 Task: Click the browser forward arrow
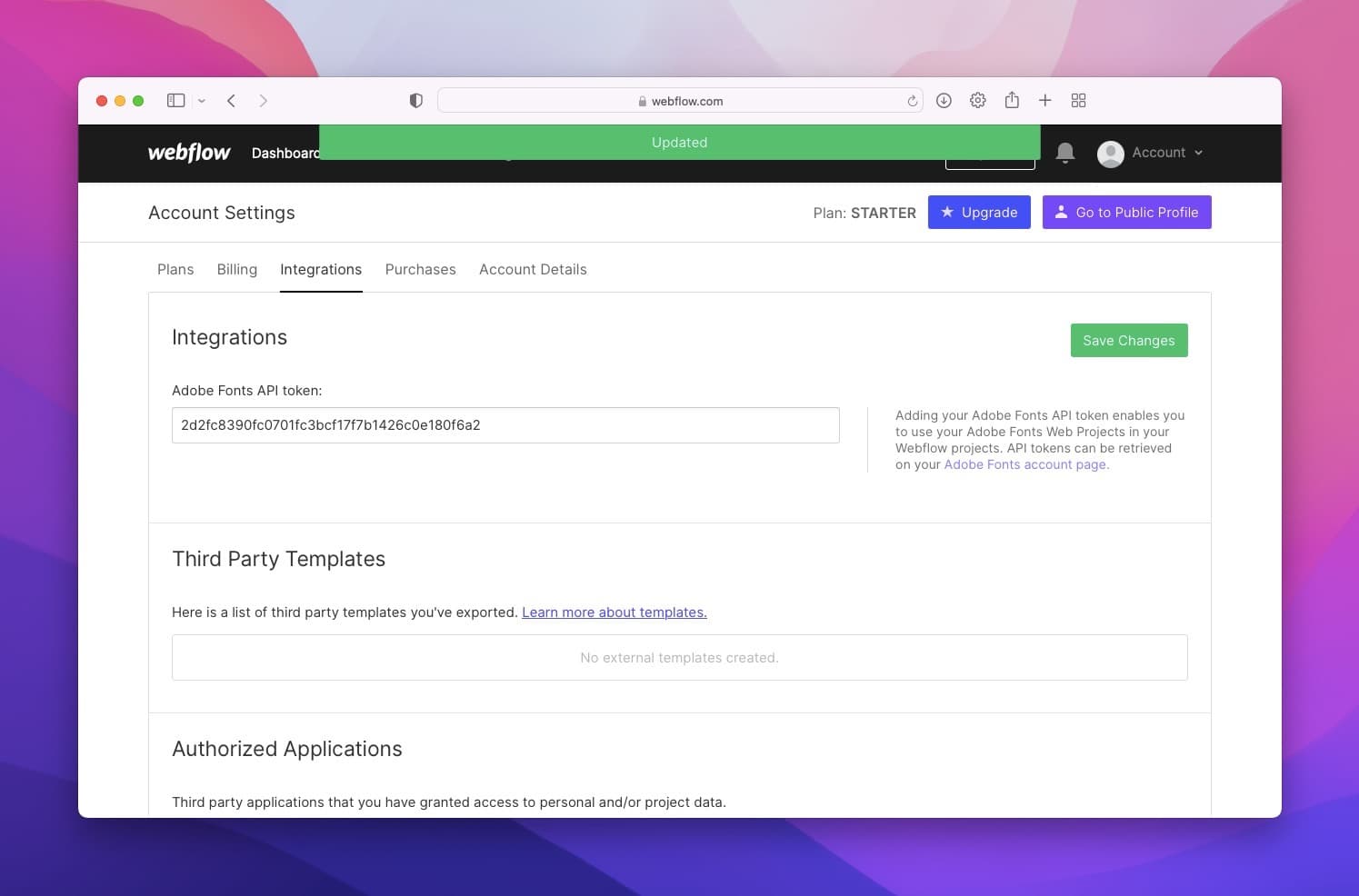(x=263, y=101)
